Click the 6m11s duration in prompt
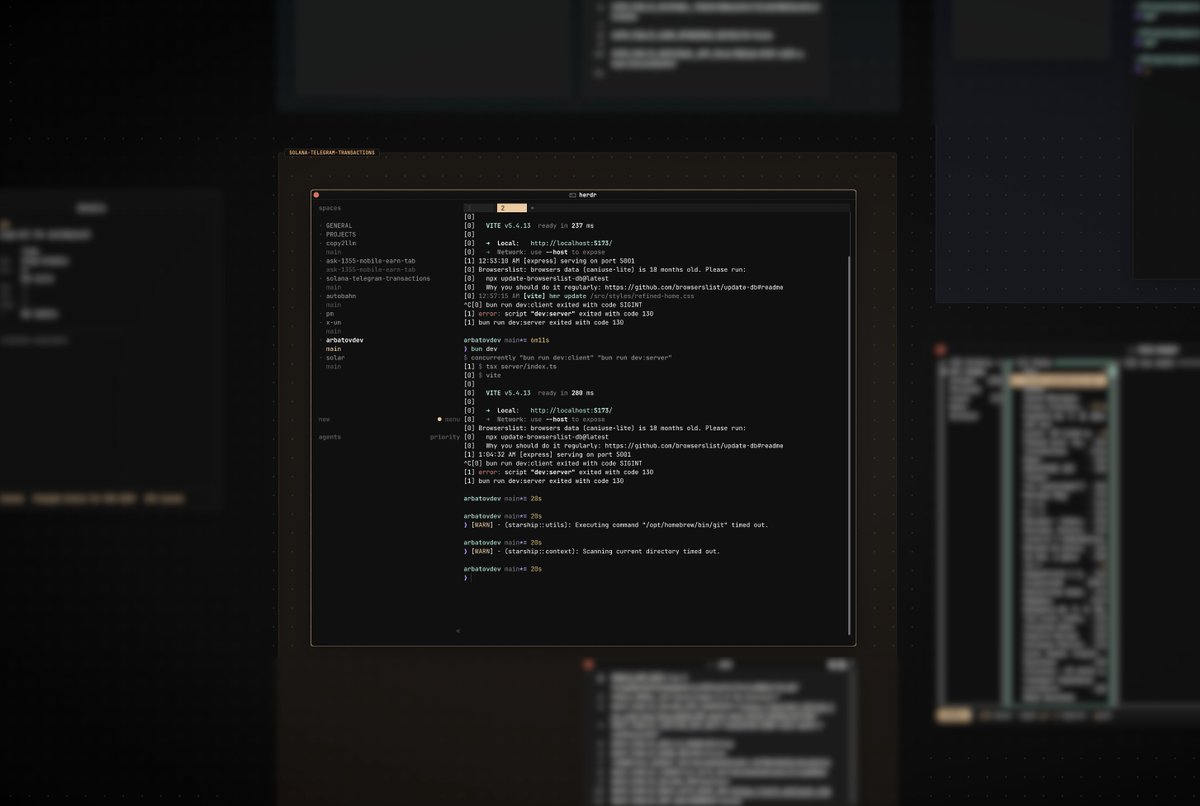Screen dimensions: 1200x806 pos(541,340)
